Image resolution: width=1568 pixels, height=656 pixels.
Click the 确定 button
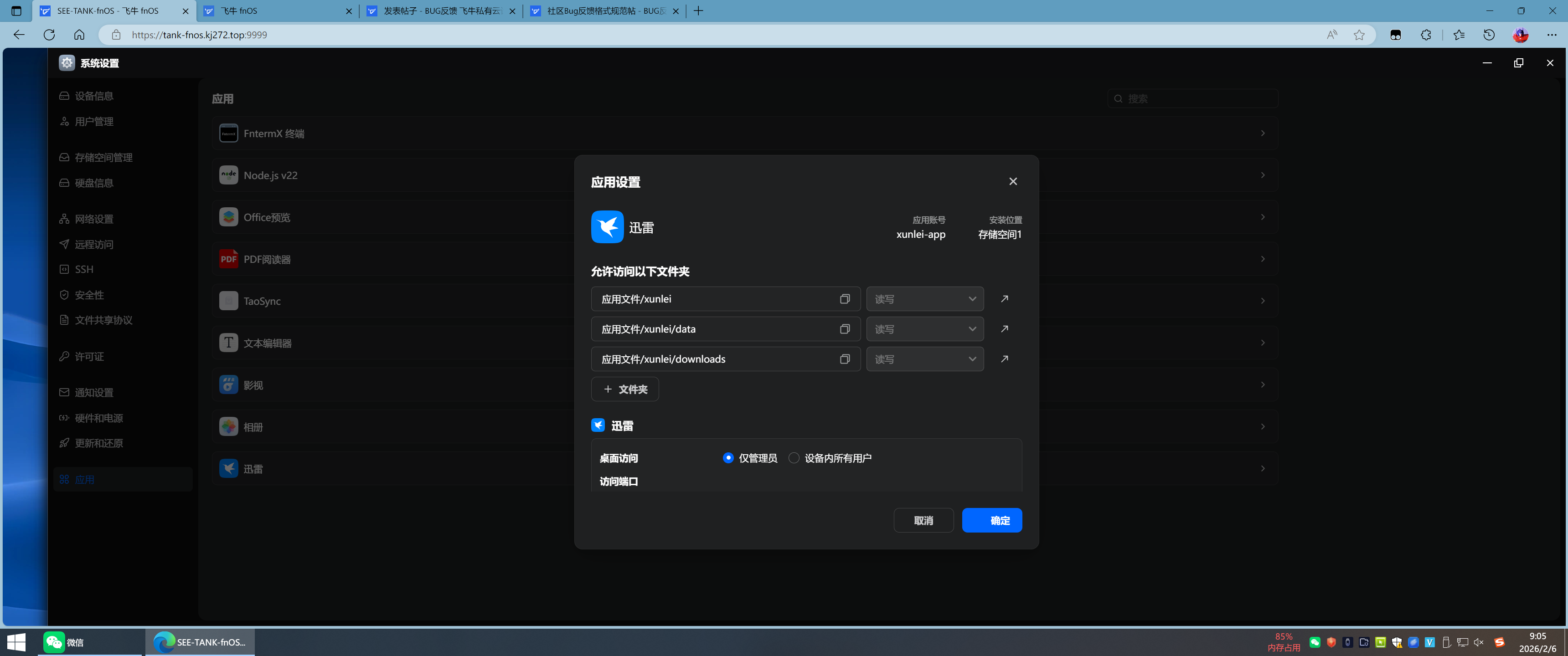pyautogui.click(x=991, y=520)
